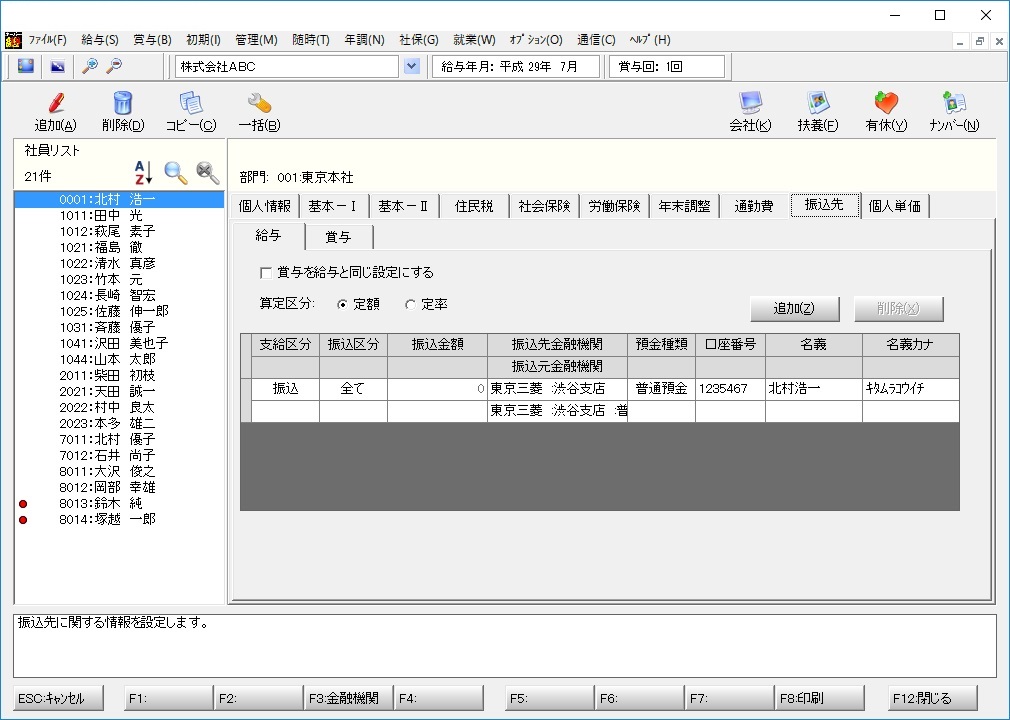
Task: Click the 給与年月 平成29年 7月 field
Action: [515, 66]
